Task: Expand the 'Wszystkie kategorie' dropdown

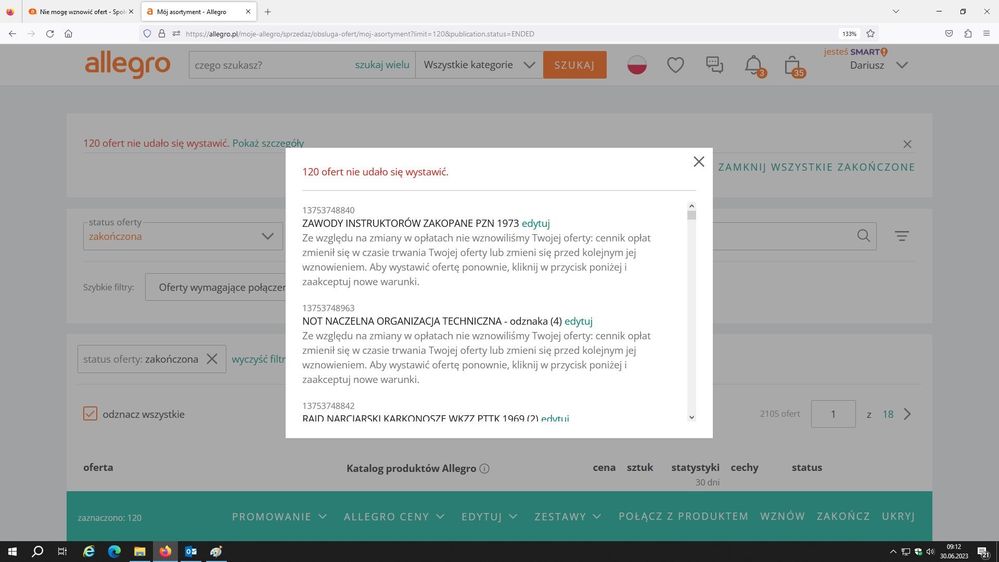Action: click(x=480, y=65)
